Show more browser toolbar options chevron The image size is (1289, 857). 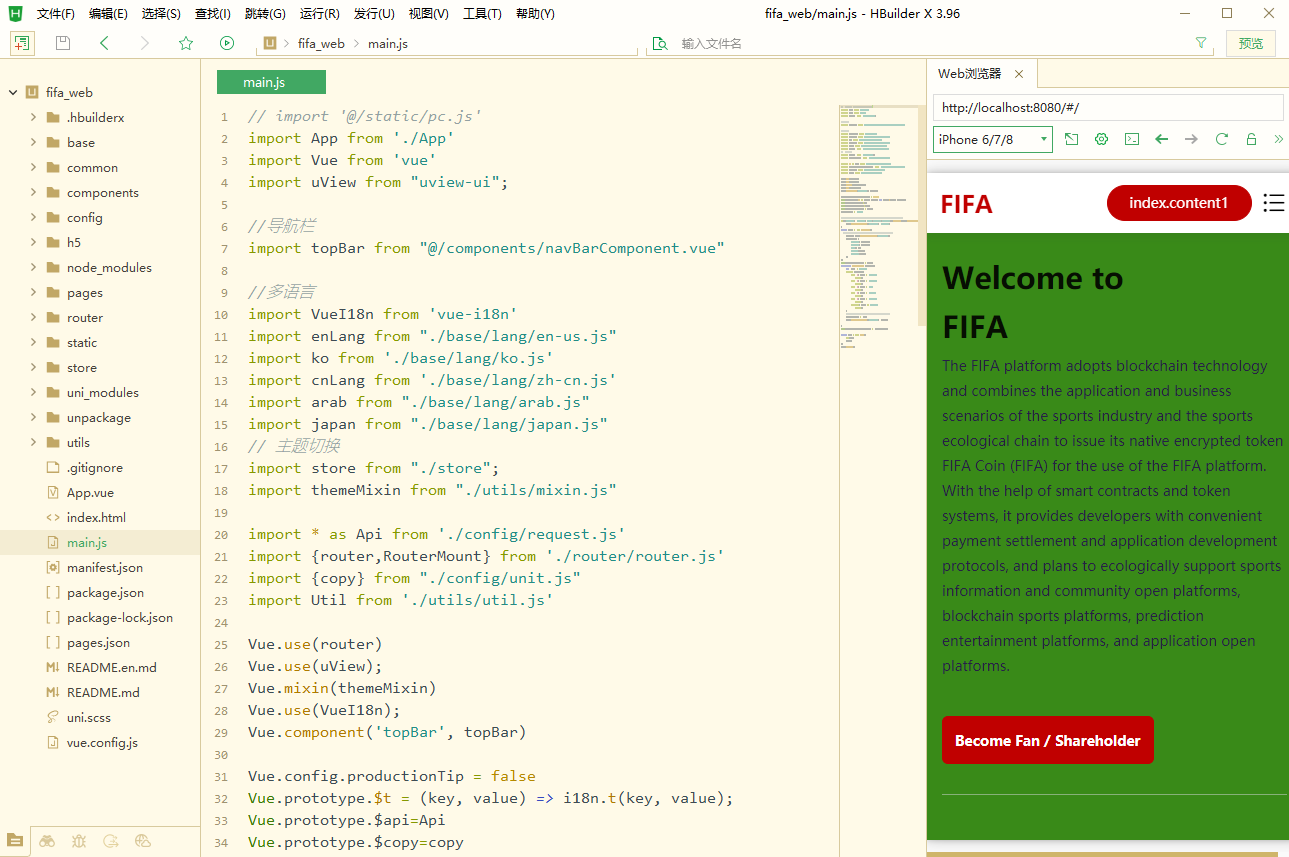point(1278,139)
